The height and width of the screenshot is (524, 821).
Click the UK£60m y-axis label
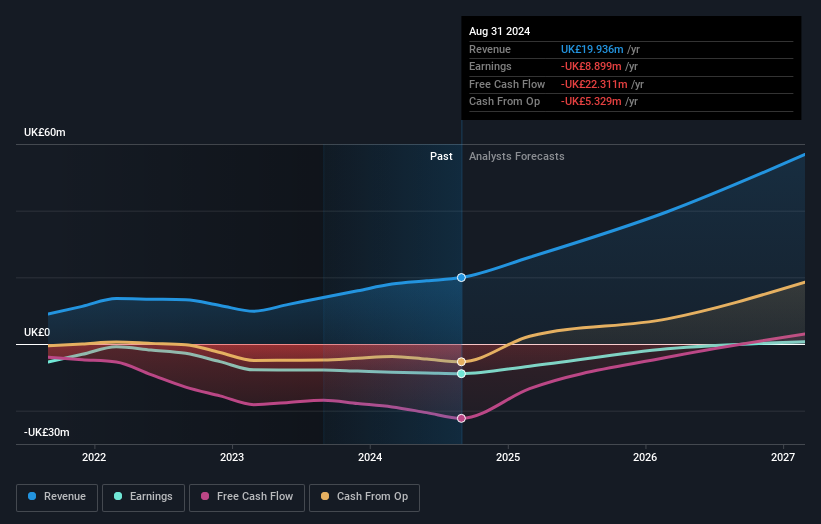45,132
